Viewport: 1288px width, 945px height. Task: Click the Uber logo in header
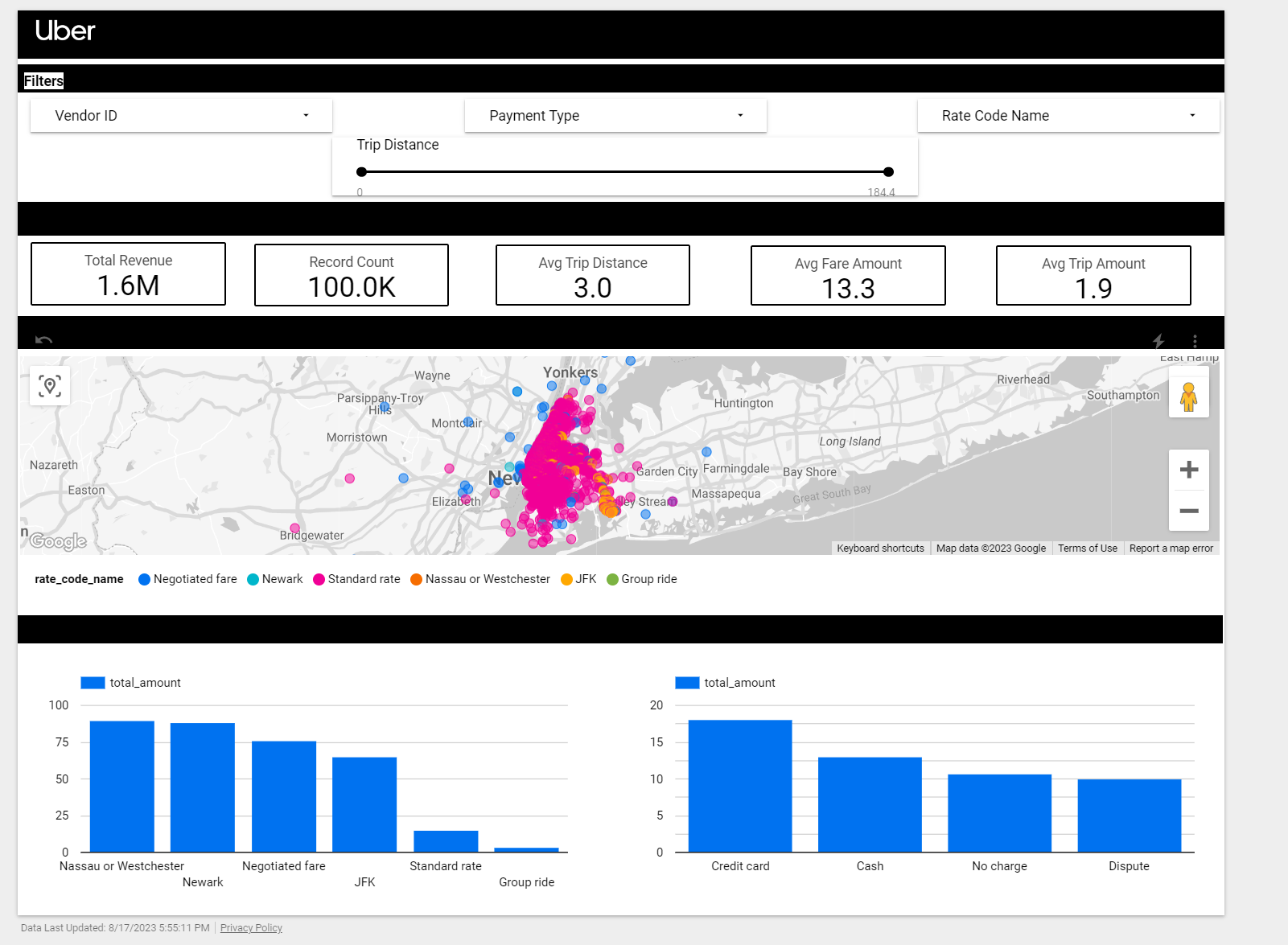(x=65, y=31)
